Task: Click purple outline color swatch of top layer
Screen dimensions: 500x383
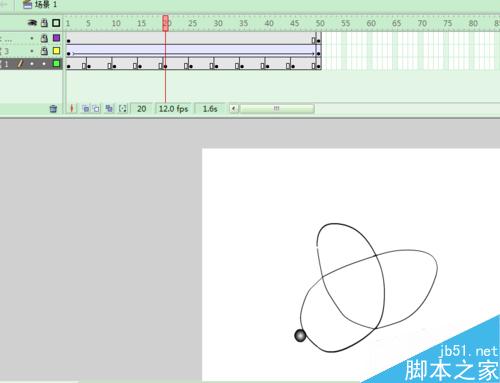Action: point(56,38)
